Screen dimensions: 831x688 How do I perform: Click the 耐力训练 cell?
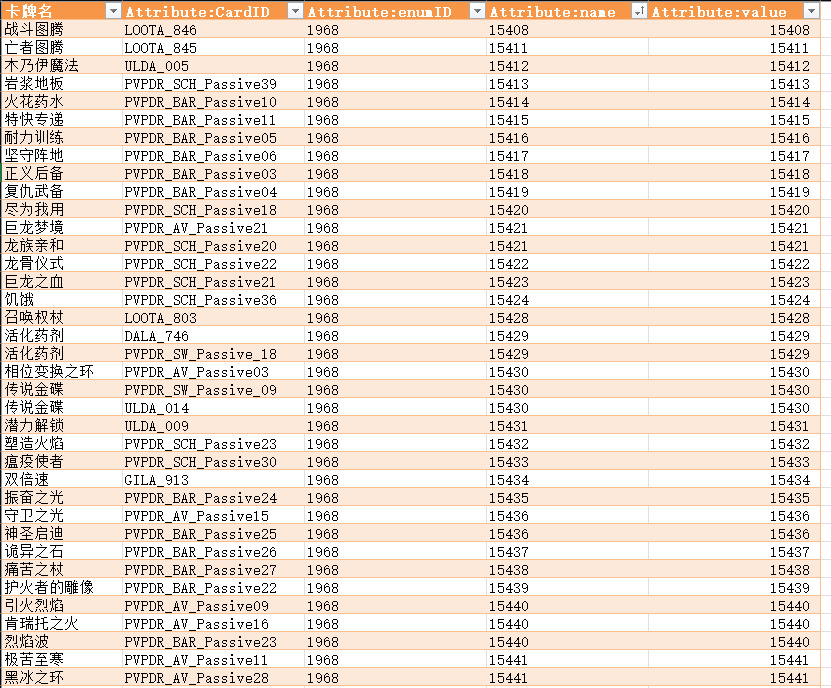(x=61, y=138)
